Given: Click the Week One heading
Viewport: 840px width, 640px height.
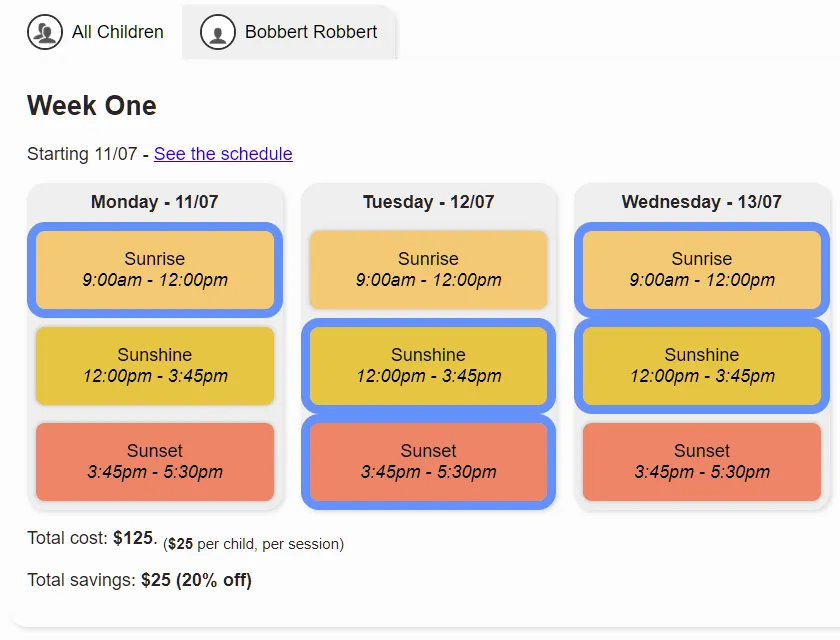Looking at the screenshot, I should coord(92,106).
